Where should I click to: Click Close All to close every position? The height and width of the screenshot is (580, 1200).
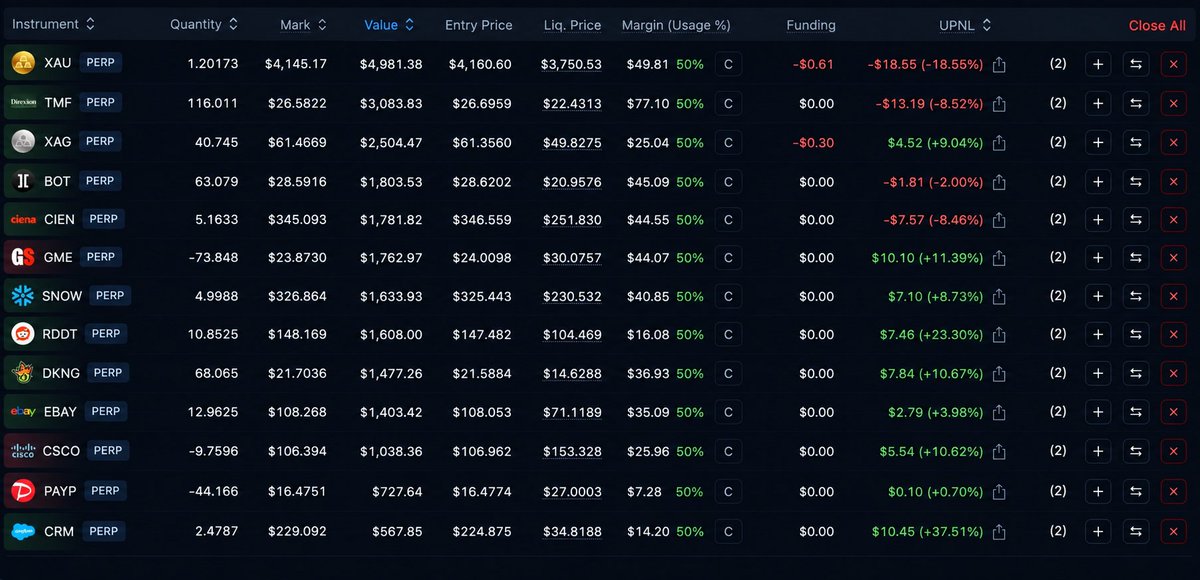[1157, 25]
